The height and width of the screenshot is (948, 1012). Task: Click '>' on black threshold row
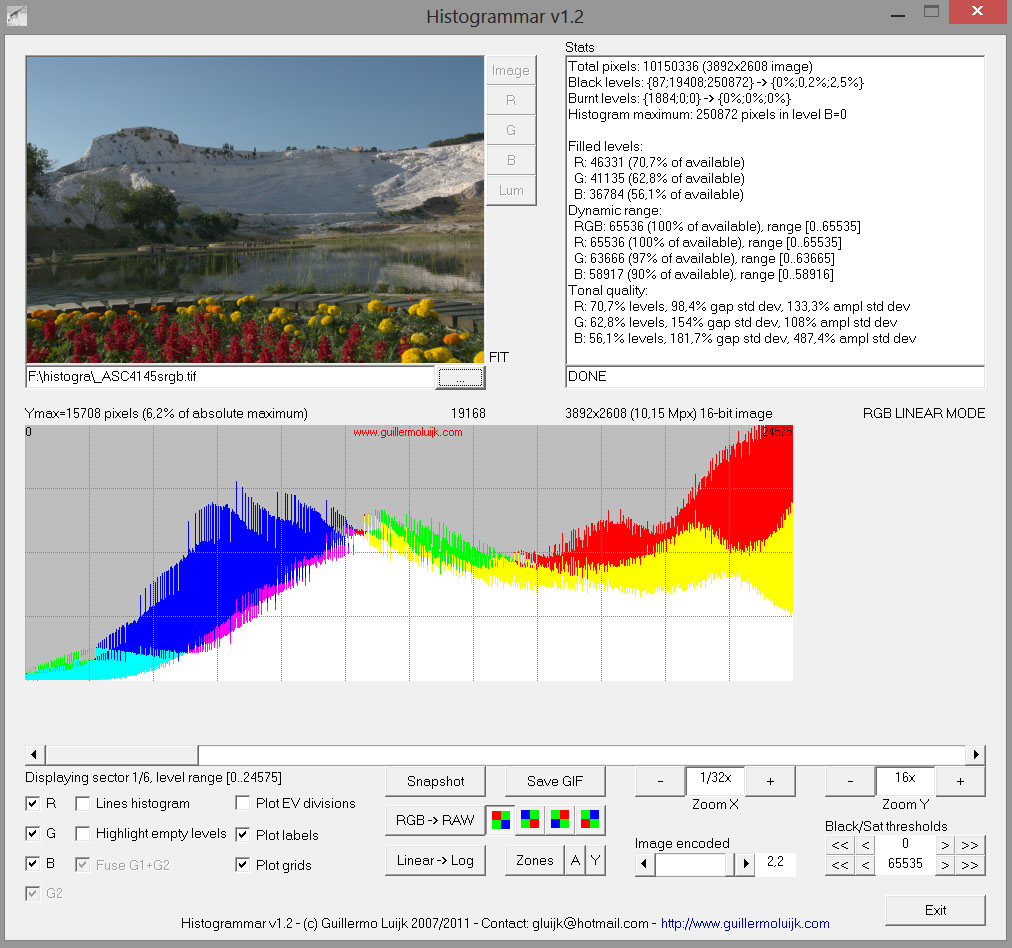pos(945,845)
